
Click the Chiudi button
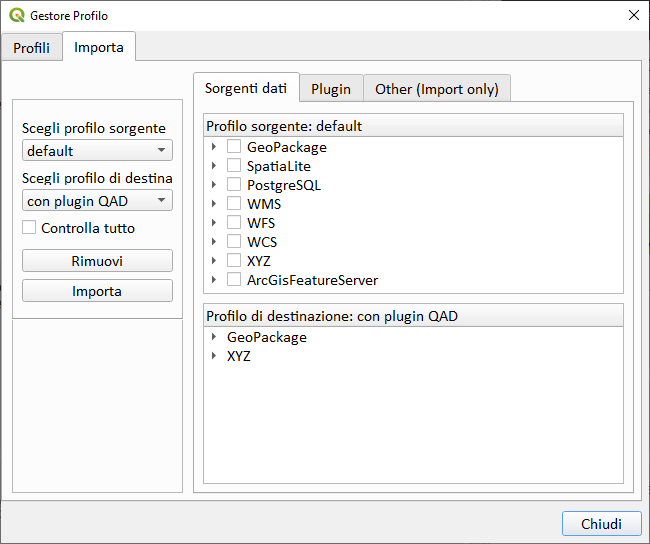(601, 524)
